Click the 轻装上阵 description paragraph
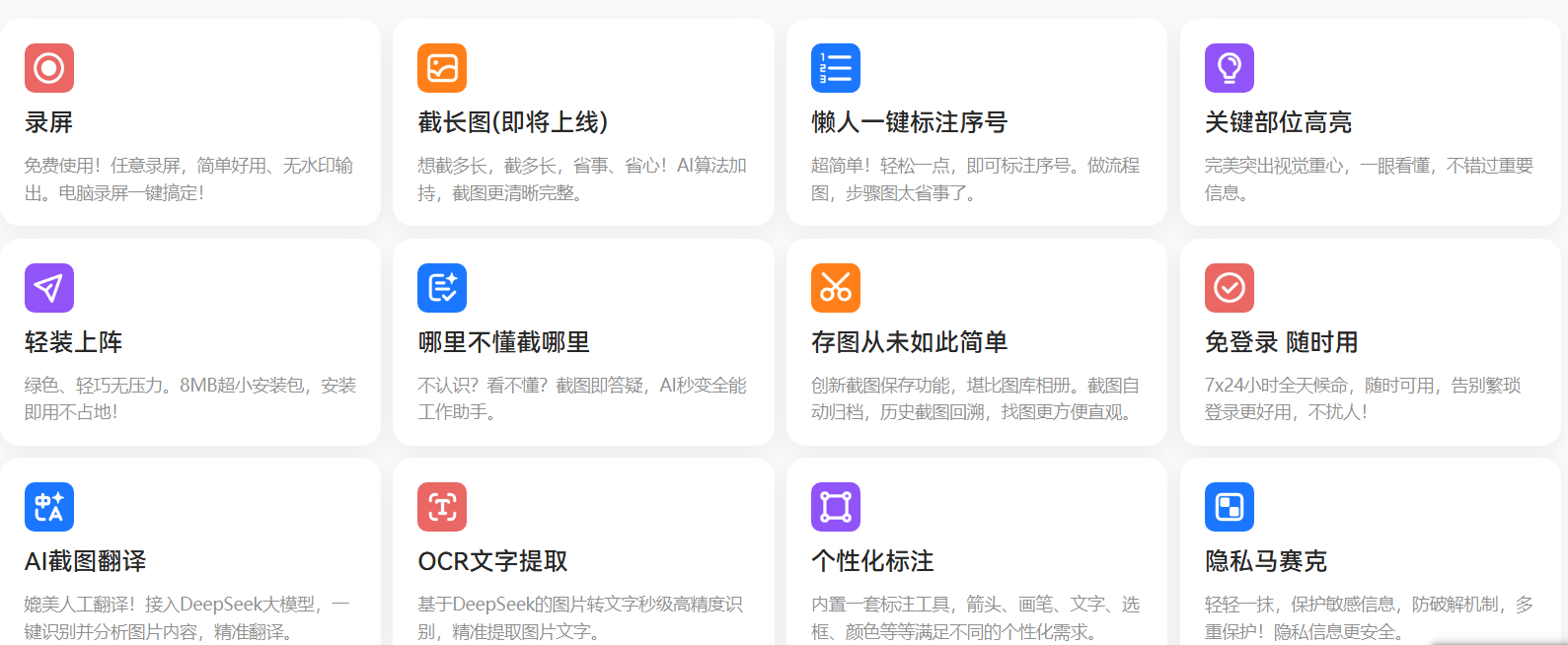Viewport: 1568px width, 645px height. point(189,398)
